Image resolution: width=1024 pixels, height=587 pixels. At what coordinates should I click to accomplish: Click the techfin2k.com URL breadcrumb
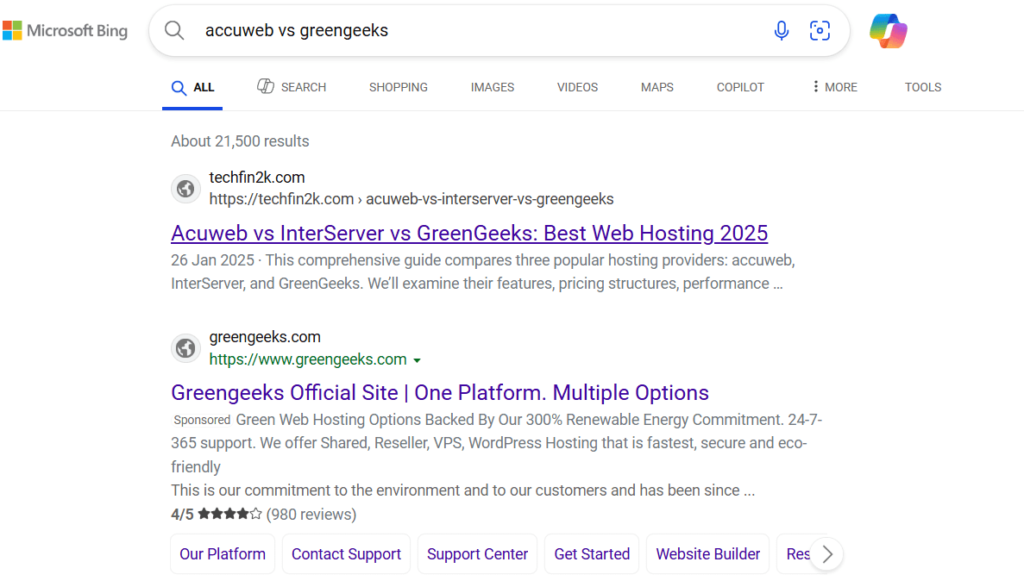(x=411, y=199)
